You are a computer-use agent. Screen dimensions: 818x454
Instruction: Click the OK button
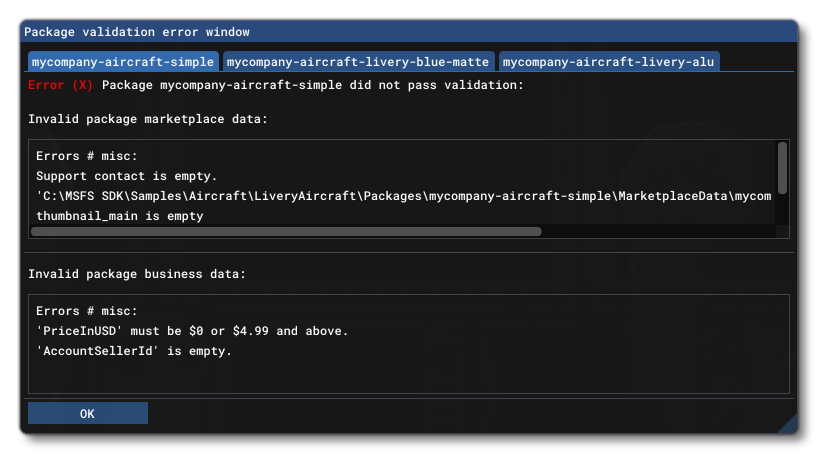coord(88,413)
